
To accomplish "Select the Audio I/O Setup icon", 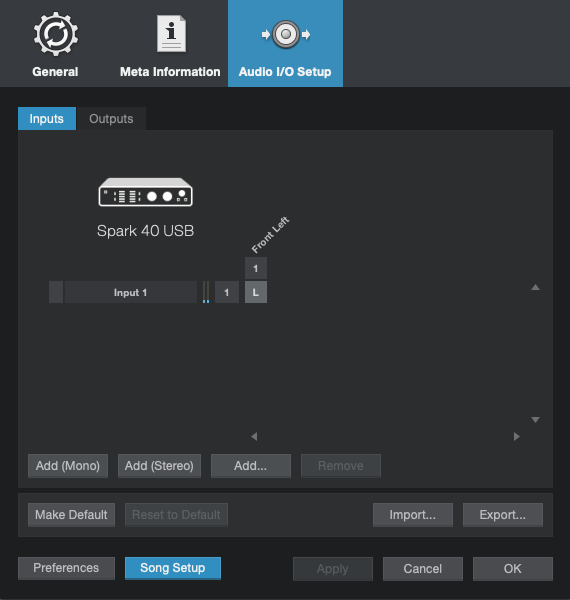I will 286,34.
